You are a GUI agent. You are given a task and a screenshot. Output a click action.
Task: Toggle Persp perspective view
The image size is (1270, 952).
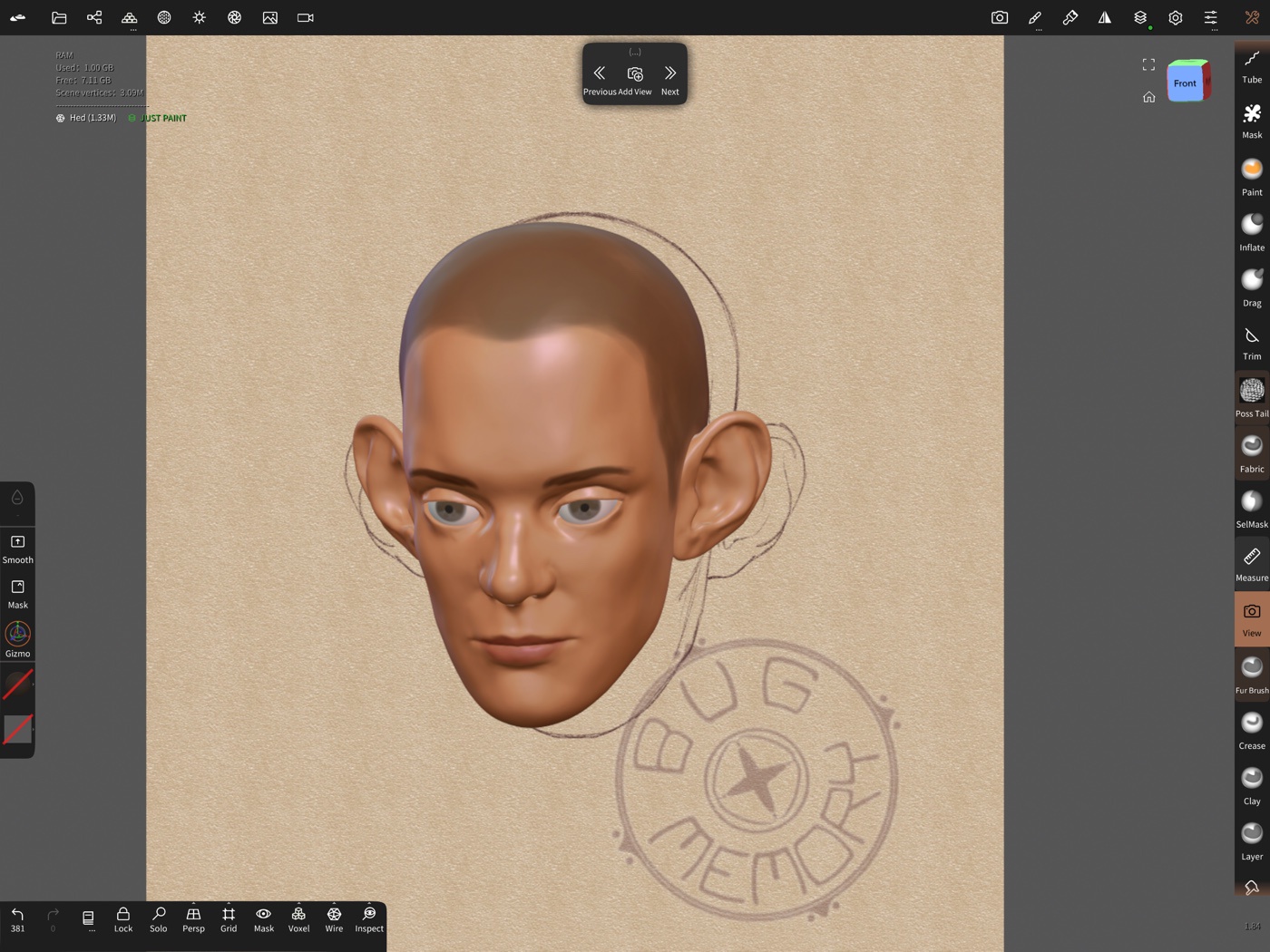193,919
